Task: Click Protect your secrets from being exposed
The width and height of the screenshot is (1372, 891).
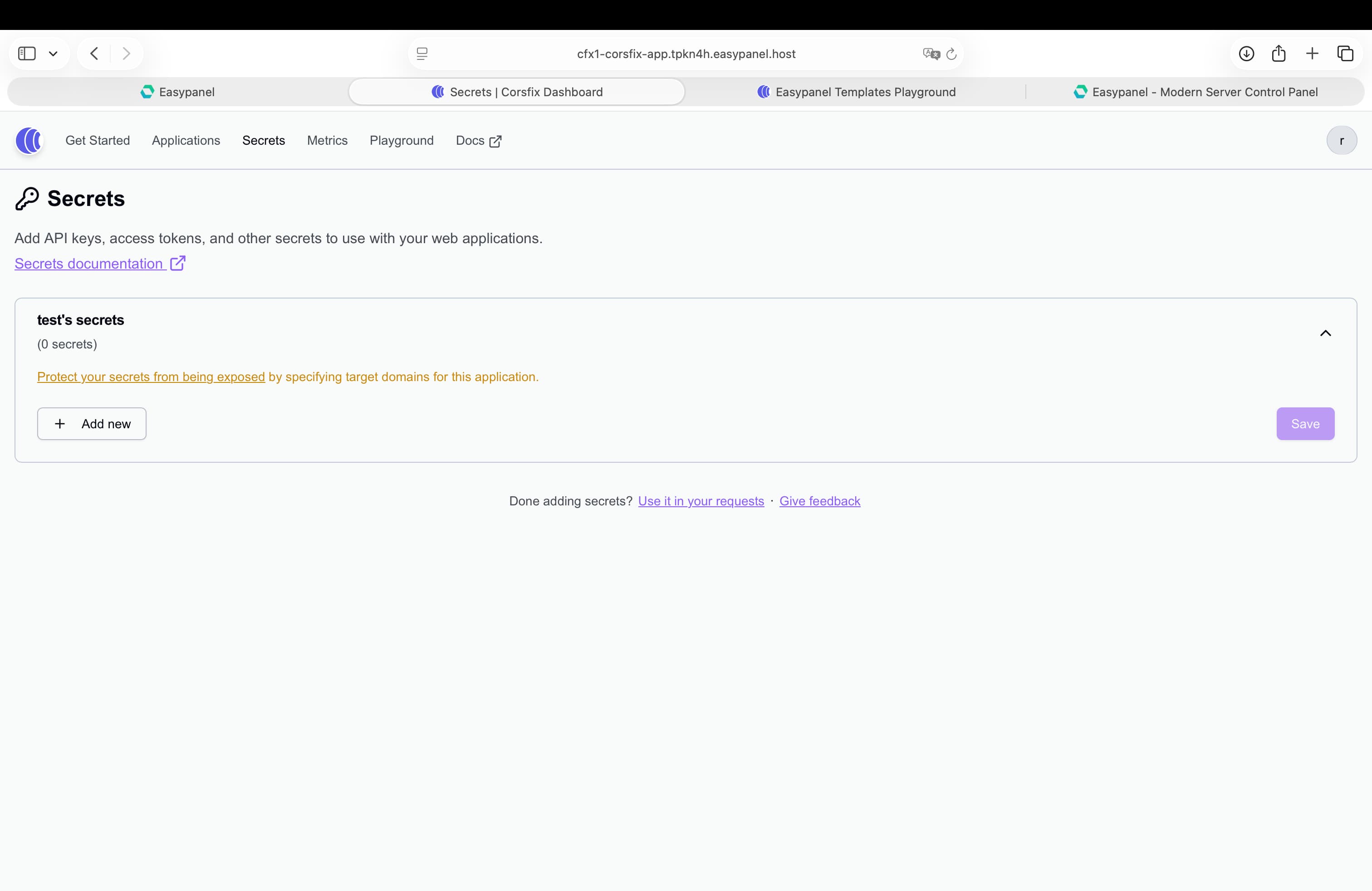Action: 151,377
